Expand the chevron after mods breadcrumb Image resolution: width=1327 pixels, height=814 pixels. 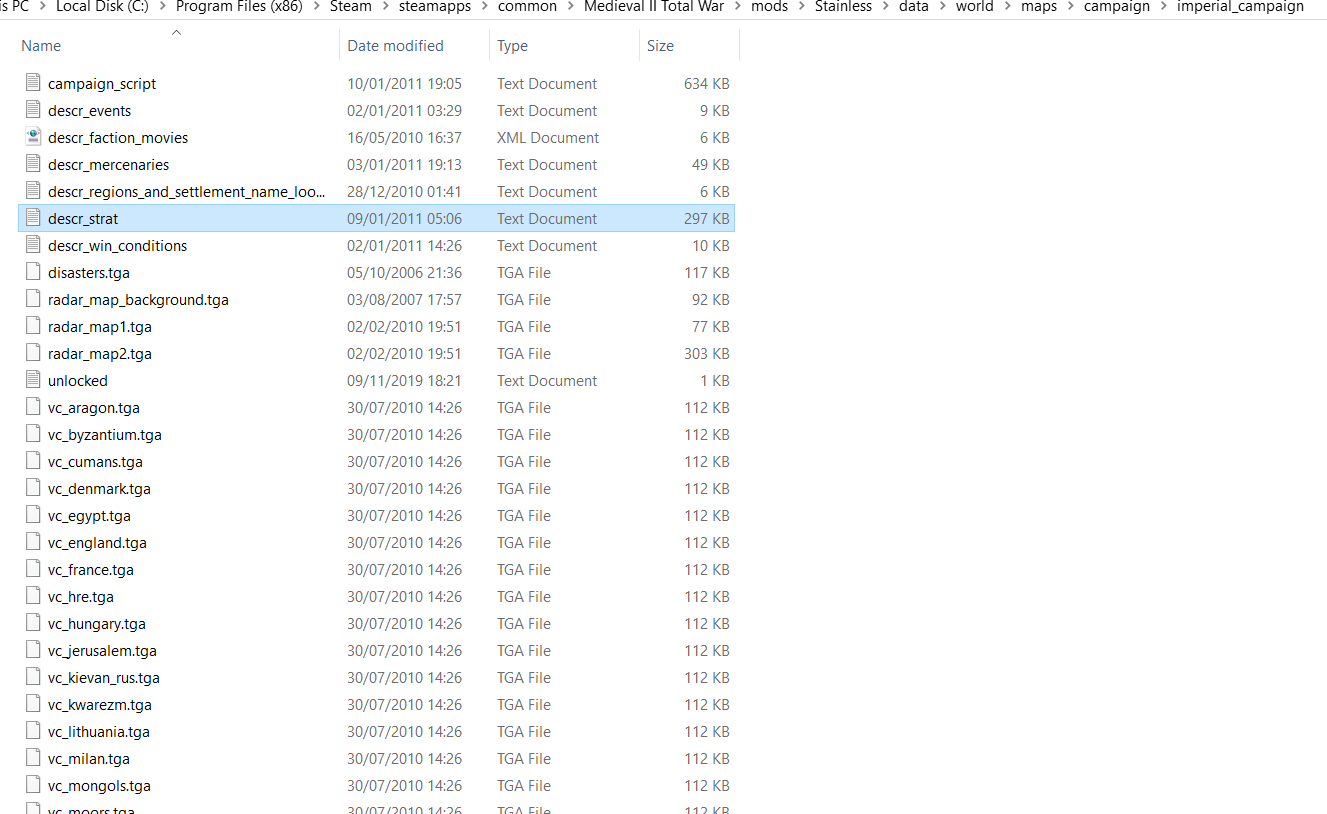[801, 7]
